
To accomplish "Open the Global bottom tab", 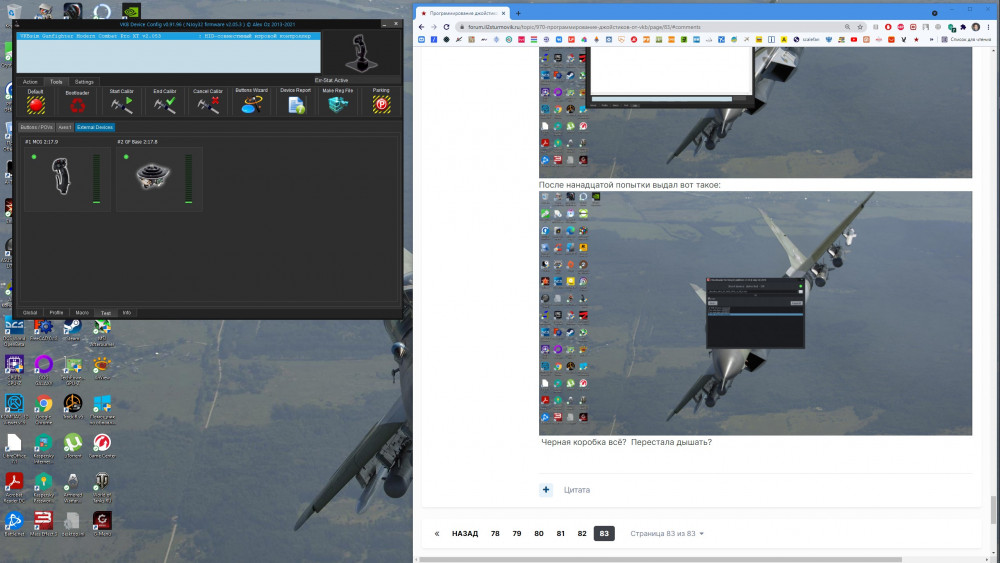I will (x=30, y=312).
